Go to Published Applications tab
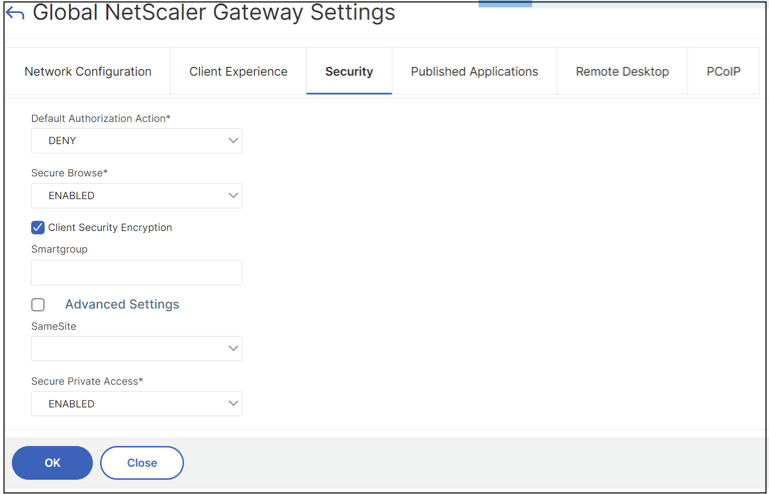The image size is (769, 494). [474, 72]
